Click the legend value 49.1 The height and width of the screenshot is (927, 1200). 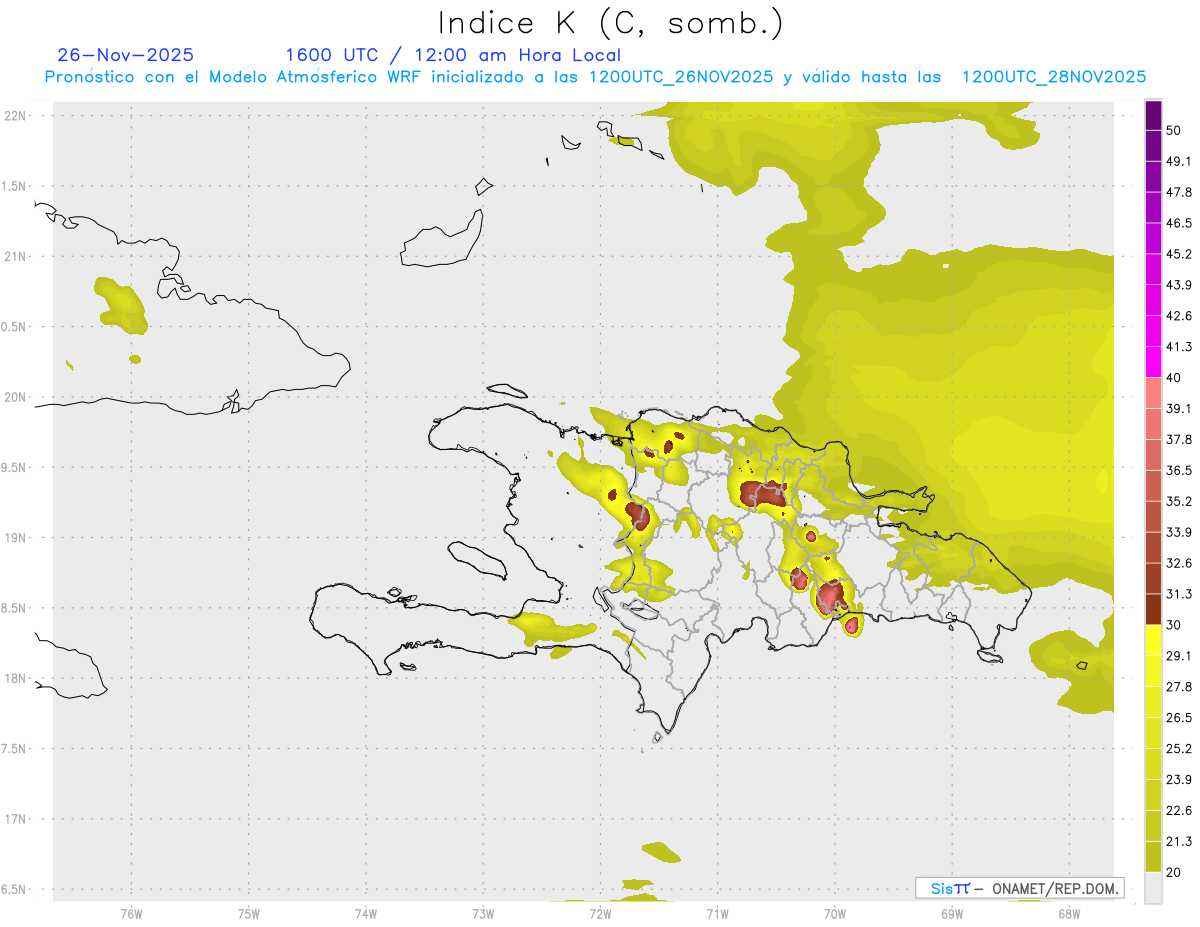tap(1179, 161)
